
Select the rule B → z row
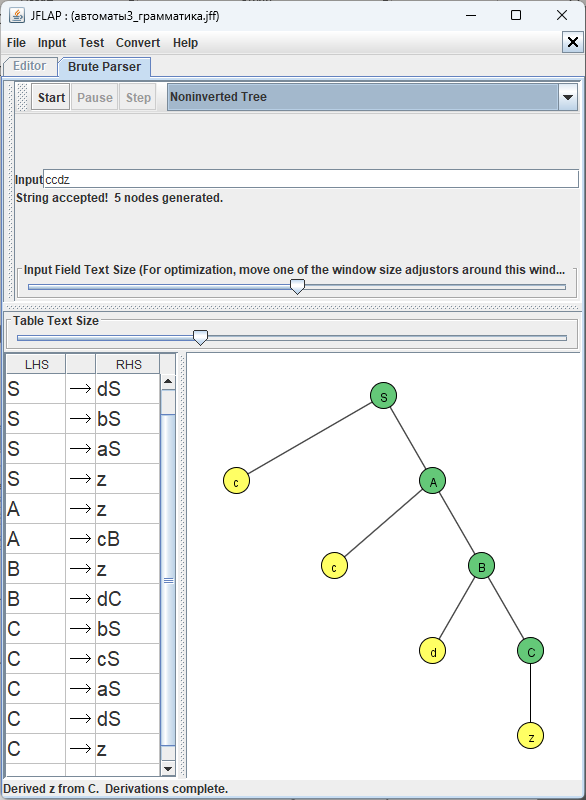(x=83, y=569)
